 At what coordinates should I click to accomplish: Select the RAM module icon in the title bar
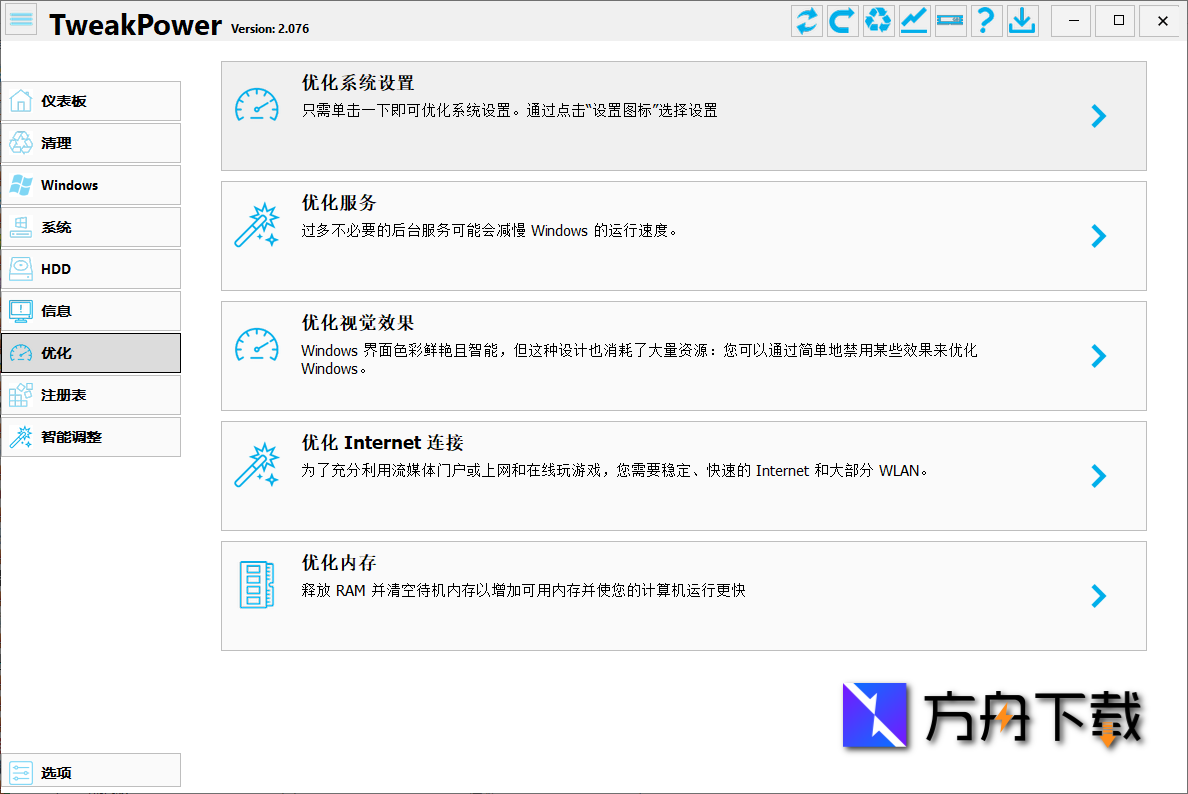coord(950,20)
